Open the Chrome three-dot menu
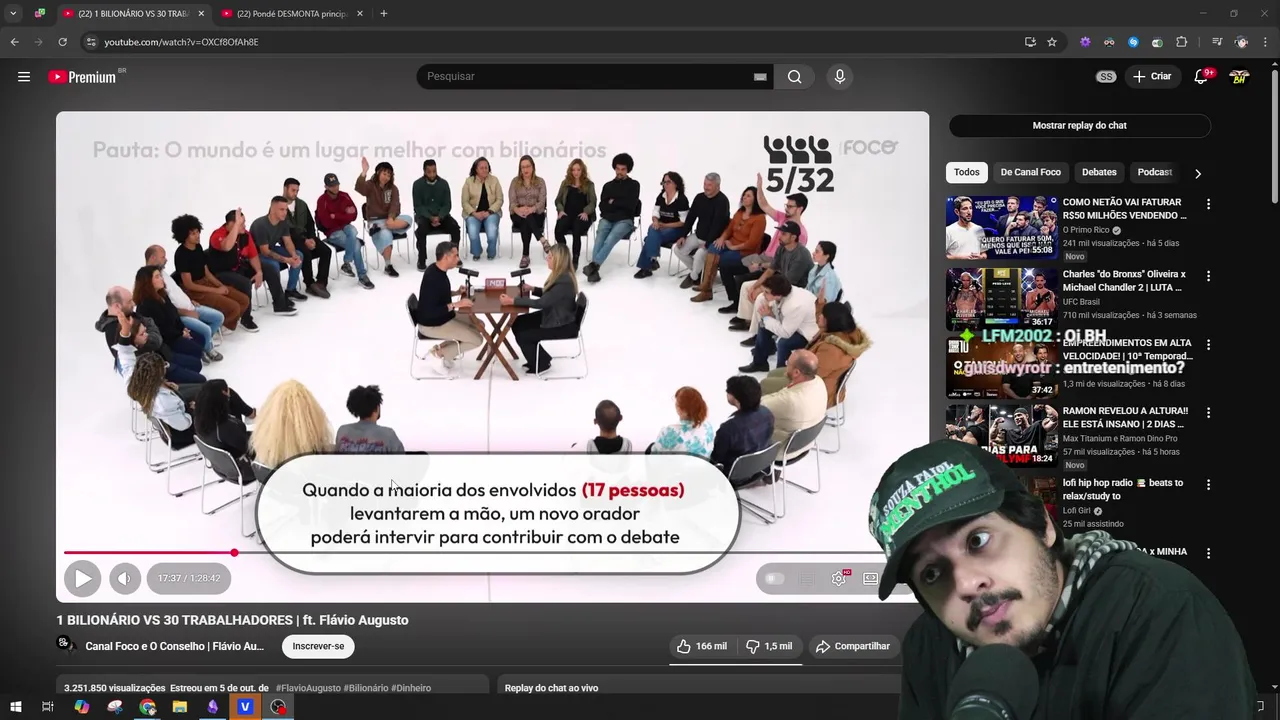1280x720 pixels. point(1266,42)
